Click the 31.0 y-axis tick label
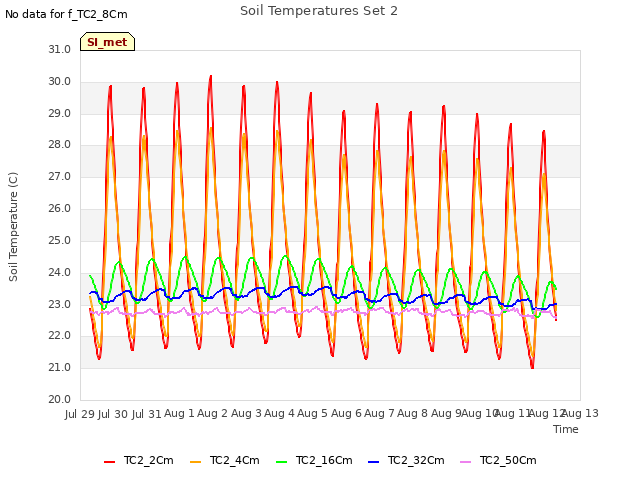This screenshot has width=640, height=480. (60, 49)
